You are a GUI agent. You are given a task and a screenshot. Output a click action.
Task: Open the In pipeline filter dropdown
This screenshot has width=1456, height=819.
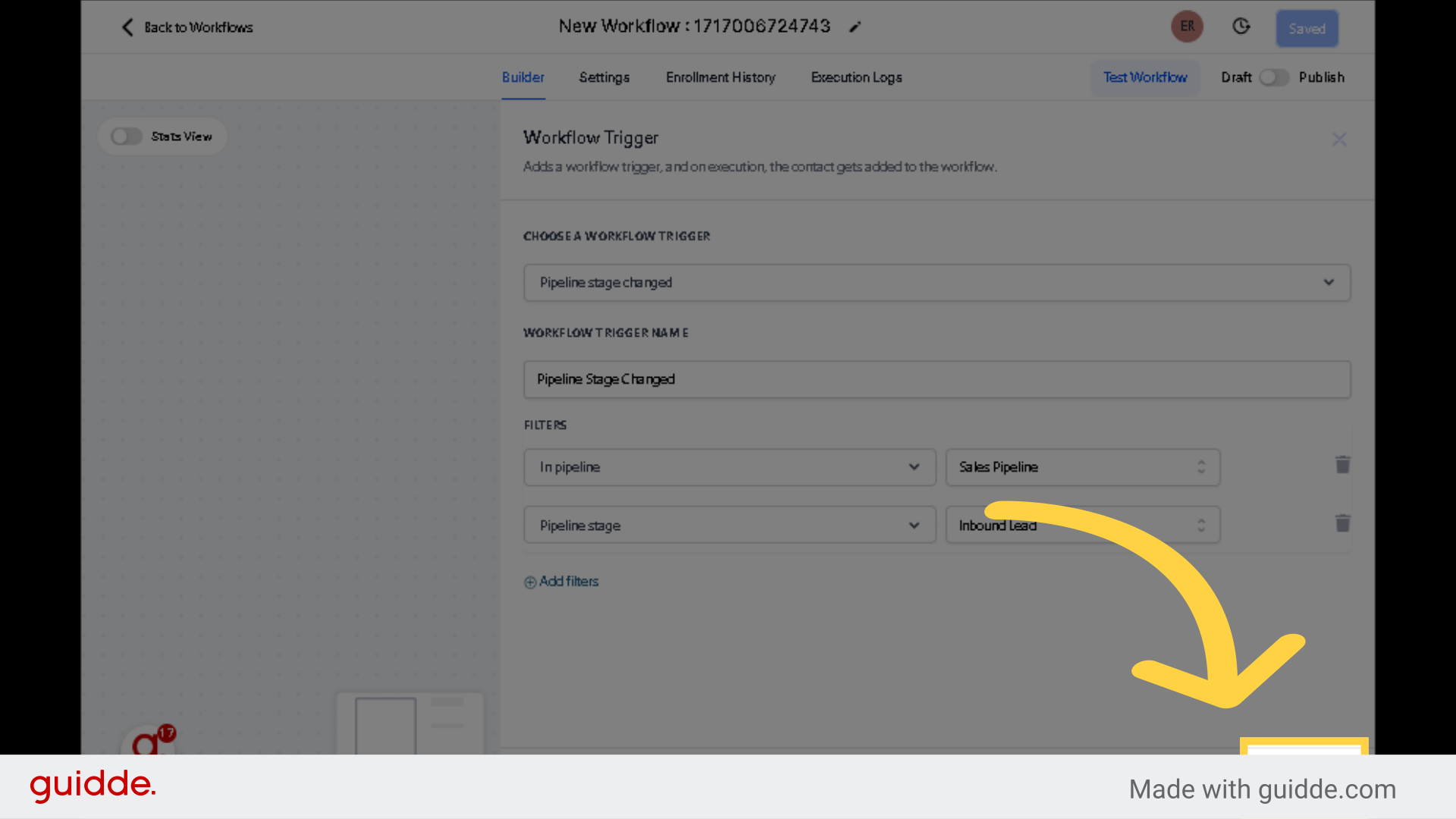(730, 467)
